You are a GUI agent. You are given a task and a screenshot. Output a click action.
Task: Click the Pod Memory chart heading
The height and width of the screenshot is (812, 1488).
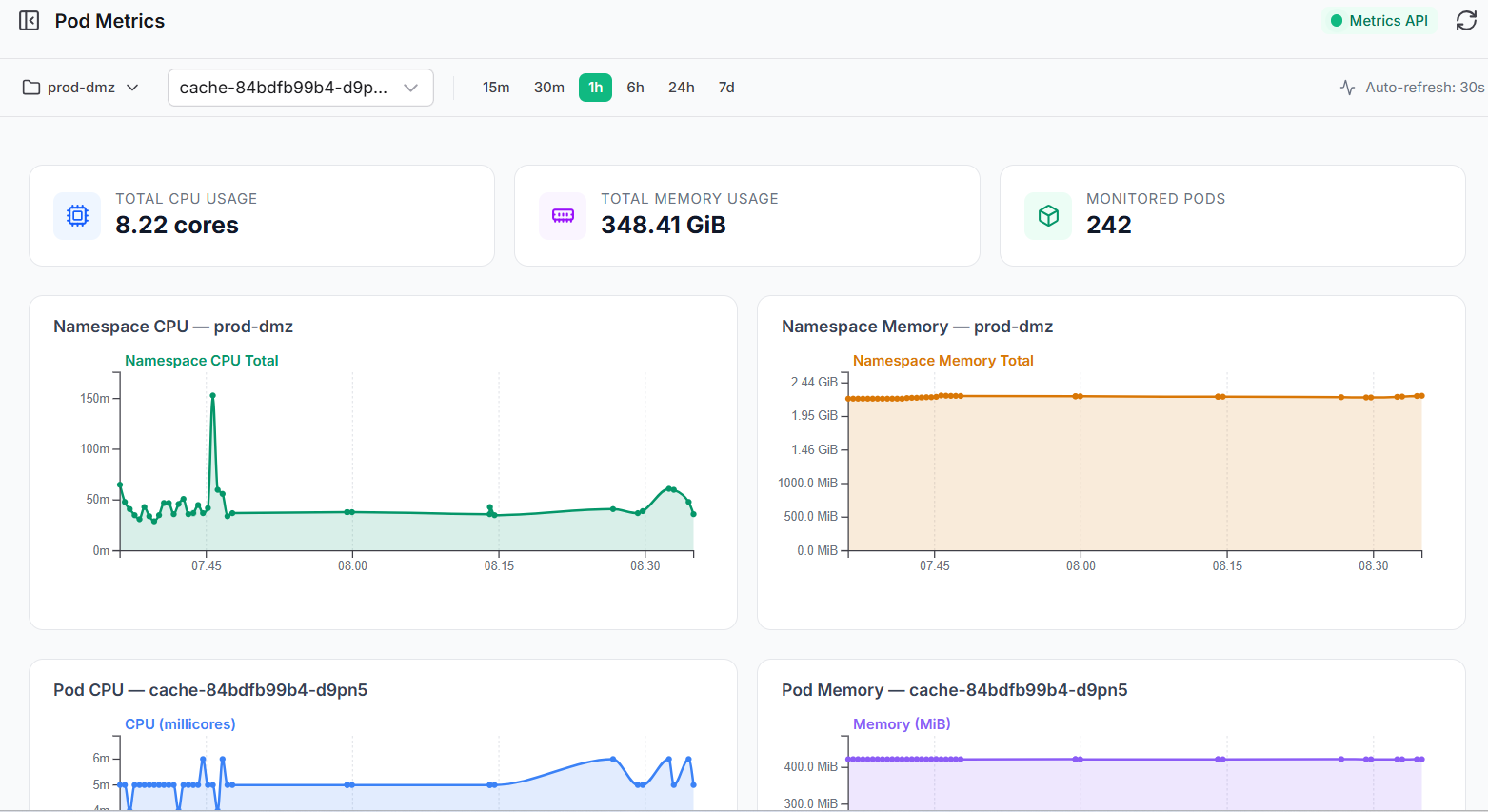tap(955, 690)
